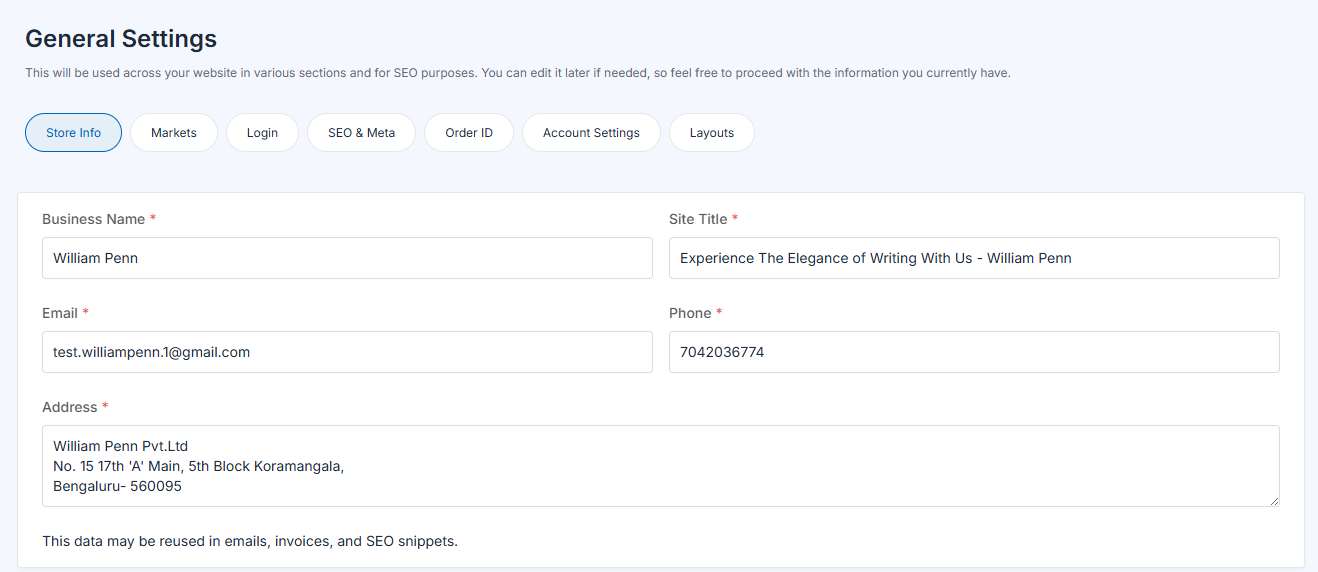
Task: Click the Address textarea resize handle
Action: [1273, 500]
